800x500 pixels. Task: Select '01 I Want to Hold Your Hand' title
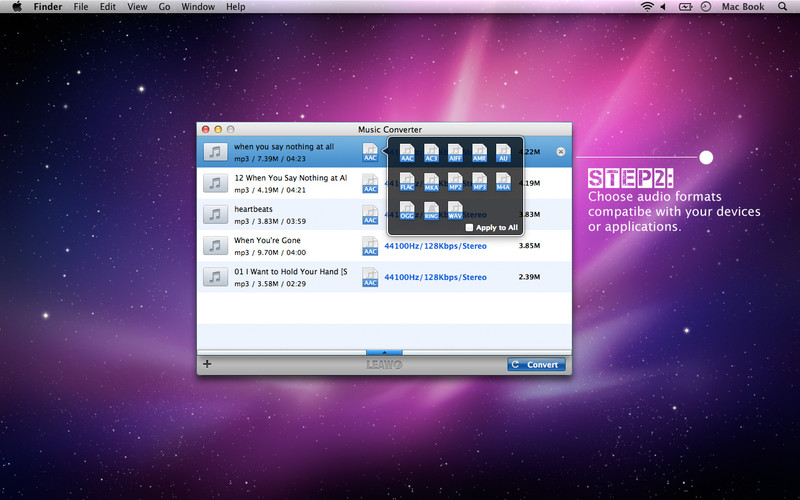tap(290, 271)
